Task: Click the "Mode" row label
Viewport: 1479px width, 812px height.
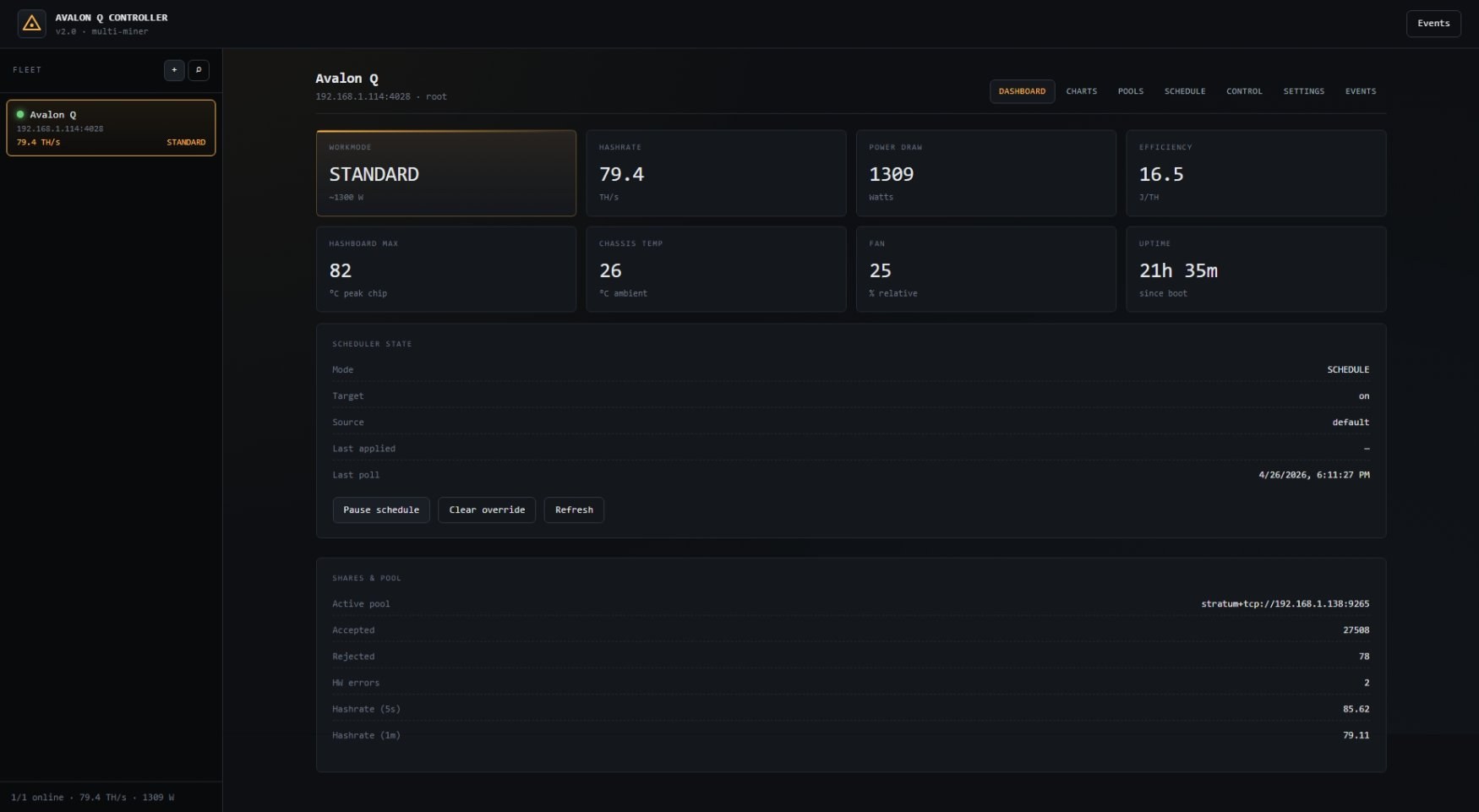Action: (342, 369)
